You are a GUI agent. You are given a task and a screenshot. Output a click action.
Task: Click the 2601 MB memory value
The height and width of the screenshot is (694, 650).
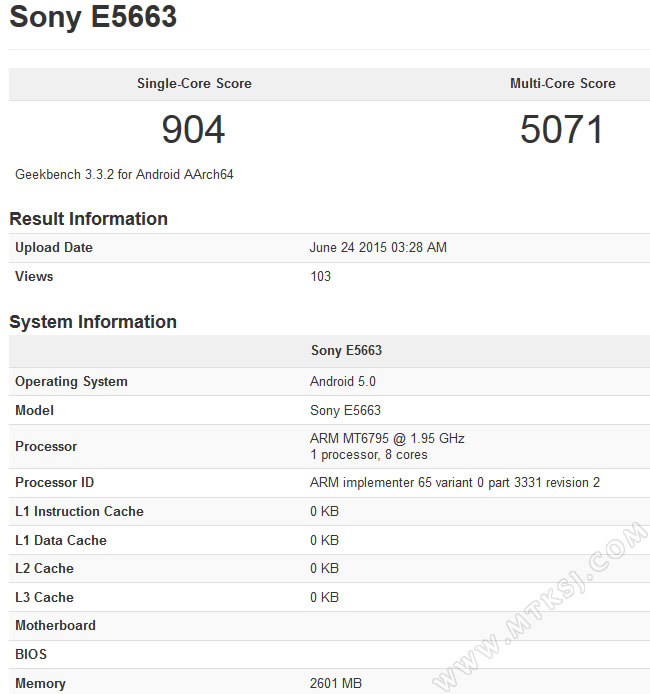pyautogui.click(x=335, y=684)
